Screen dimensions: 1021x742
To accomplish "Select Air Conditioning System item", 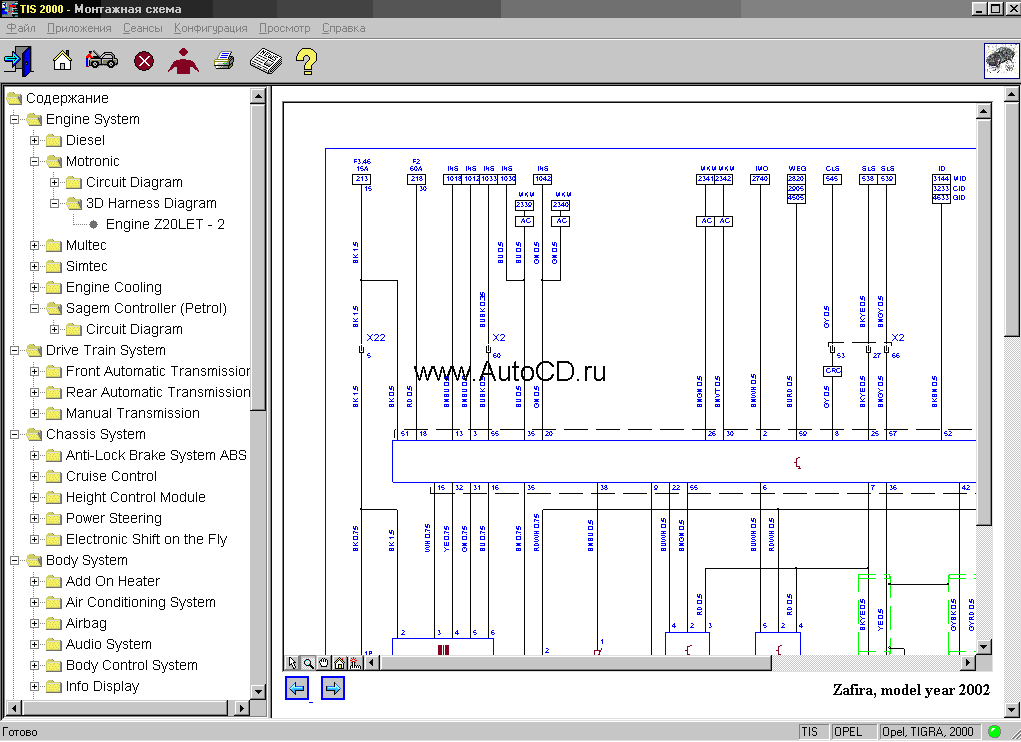I will [x=140, y=602].
